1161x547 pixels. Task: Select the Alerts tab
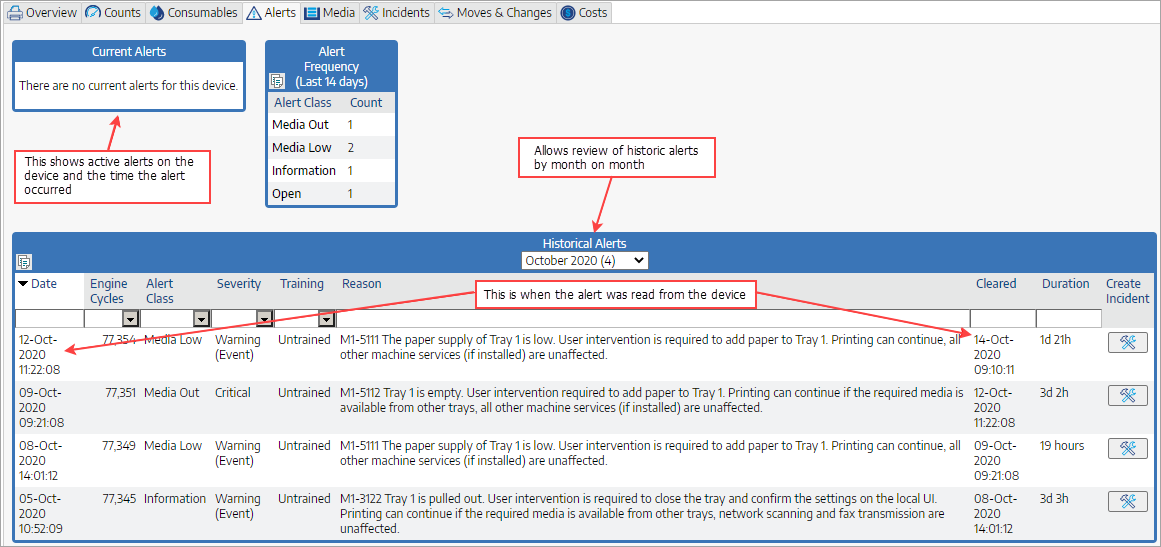[272, 13]
